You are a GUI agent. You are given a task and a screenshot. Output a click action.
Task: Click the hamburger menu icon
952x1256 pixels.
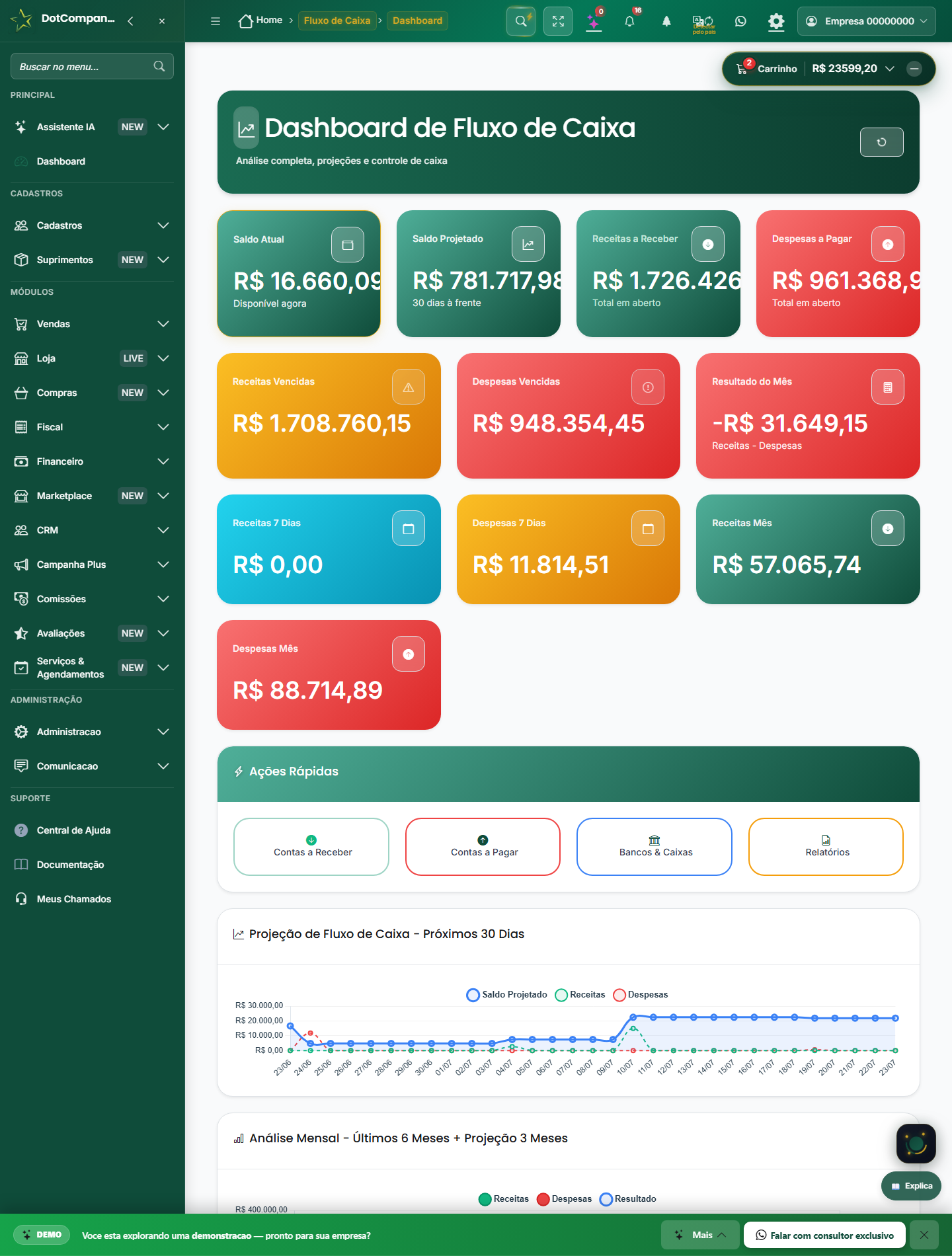[x=216, y=21]
